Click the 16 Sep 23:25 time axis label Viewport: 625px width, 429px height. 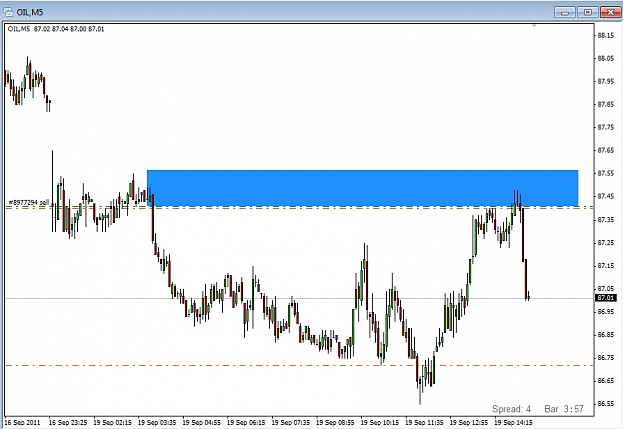(68, 422)
